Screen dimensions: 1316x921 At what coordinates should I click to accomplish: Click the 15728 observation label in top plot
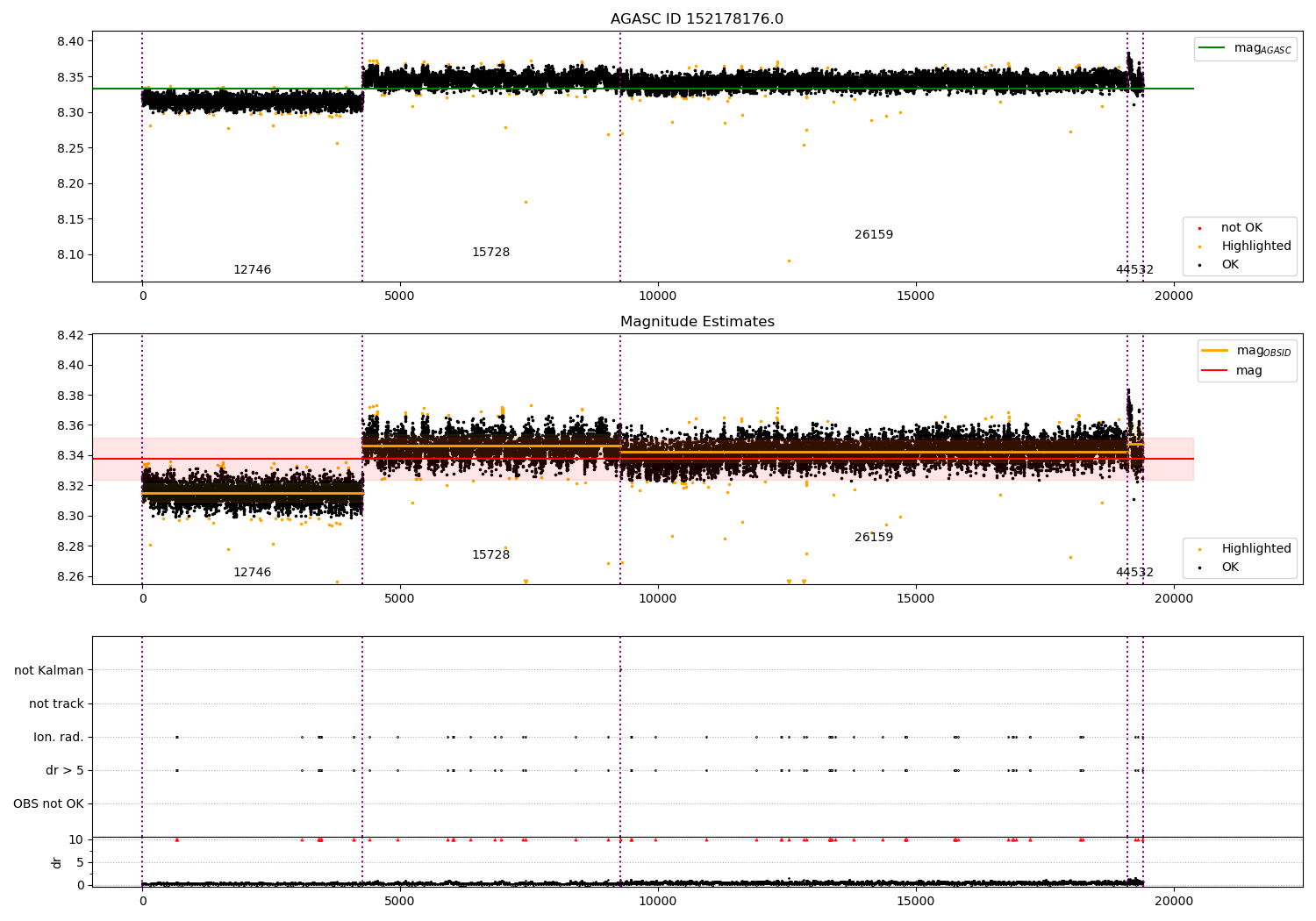pyautogui.click(x=490, y=253)
